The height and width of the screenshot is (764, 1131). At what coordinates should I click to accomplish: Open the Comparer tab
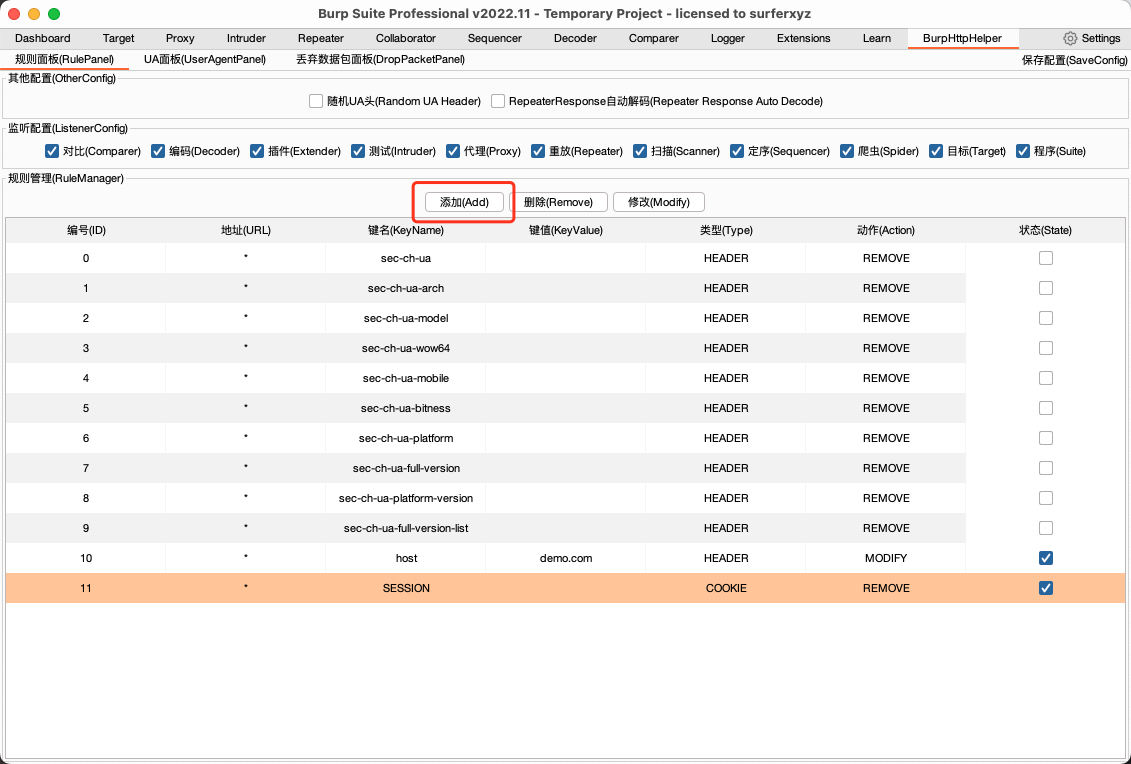pos(653,38)
